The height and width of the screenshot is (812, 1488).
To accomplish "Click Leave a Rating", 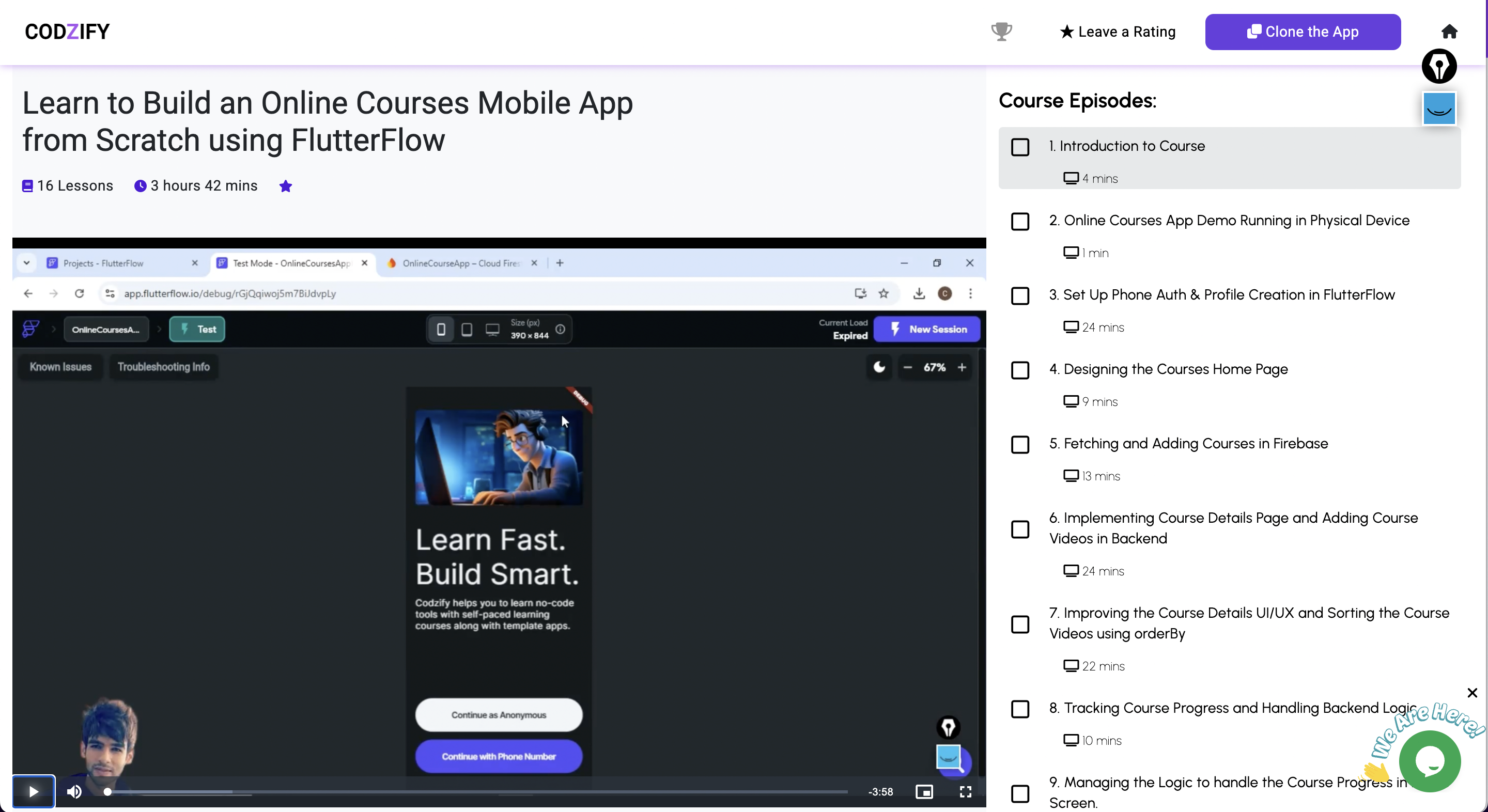I will (1117, 32).
